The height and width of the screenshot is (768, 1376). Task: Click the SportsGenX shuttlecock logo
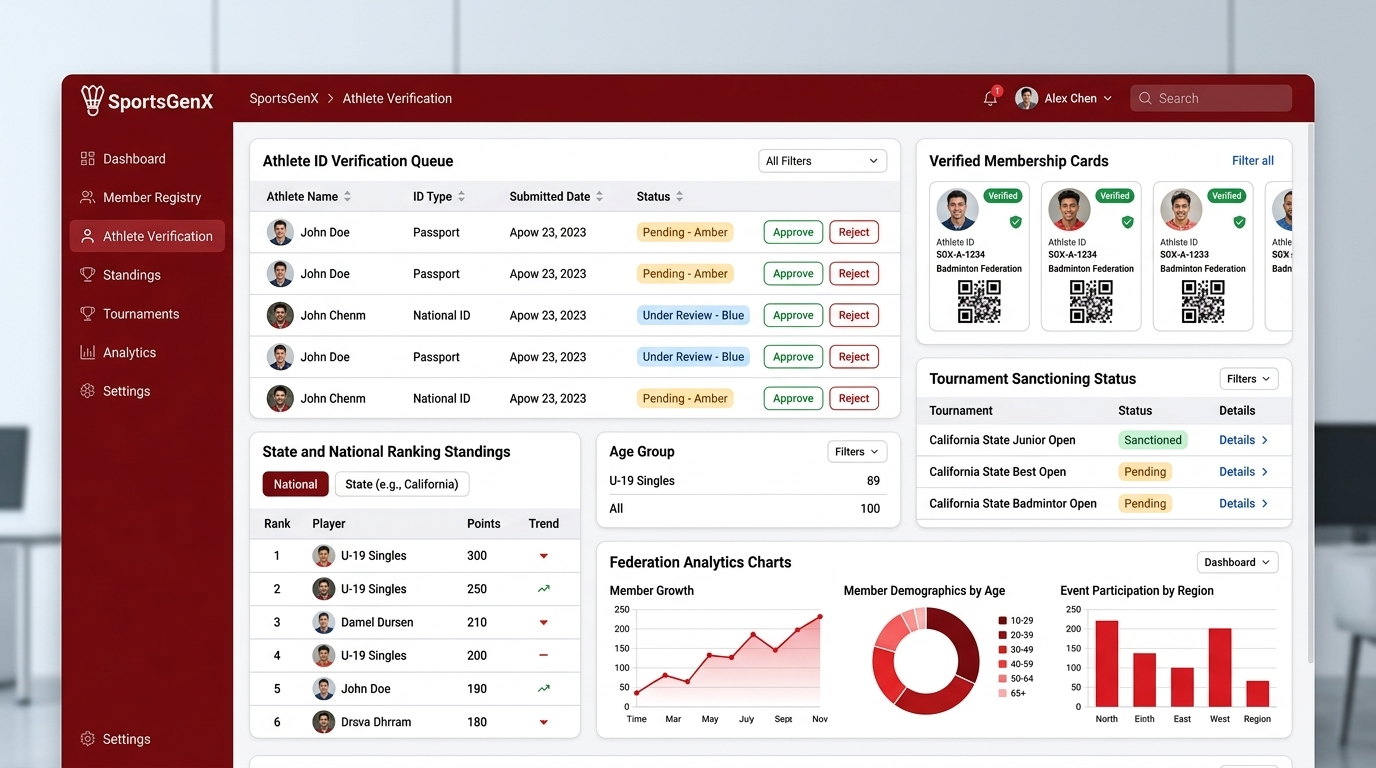(x=92, y=100)
